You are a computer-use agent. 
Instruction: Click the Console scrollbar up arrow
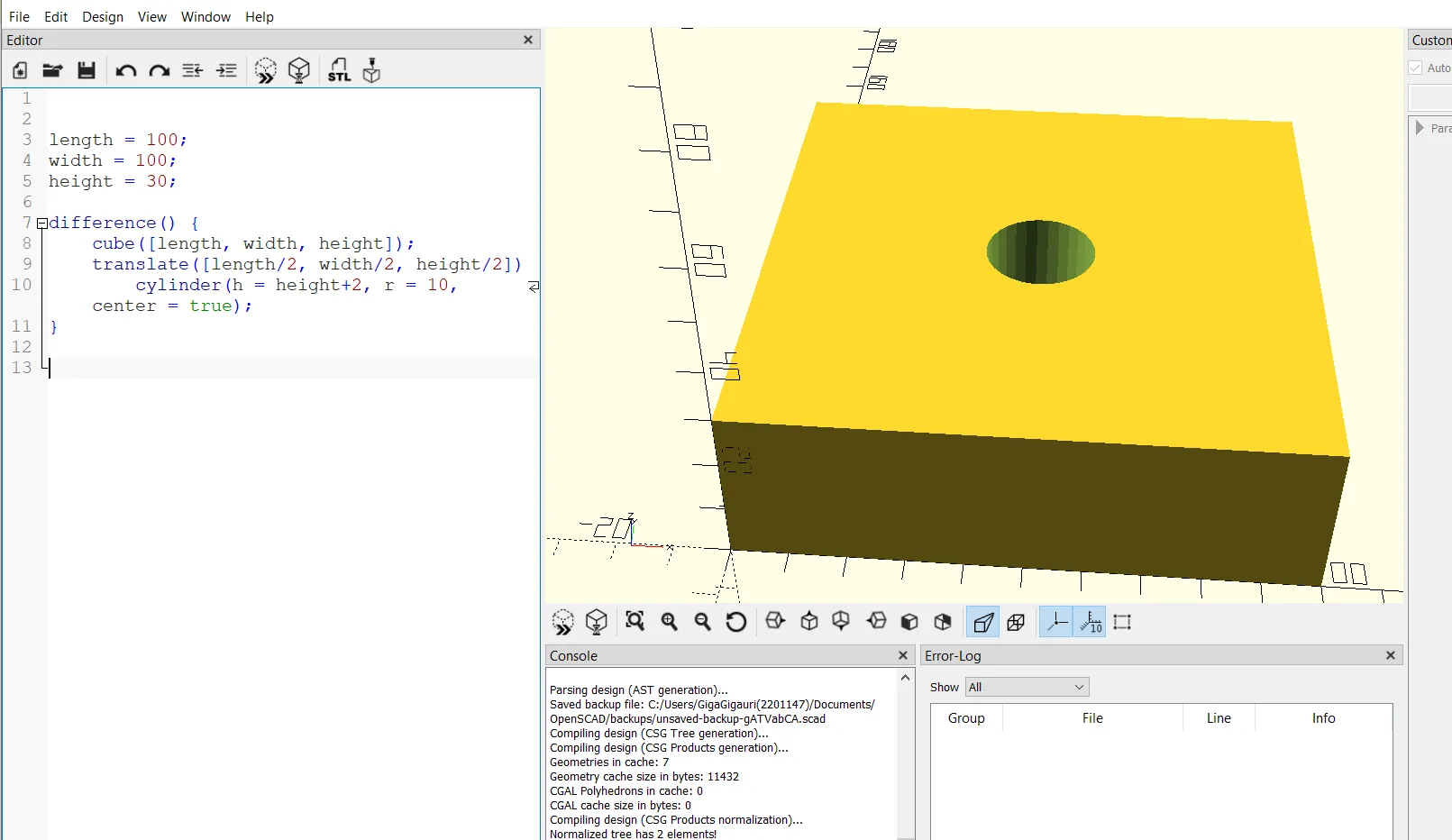(x=905, y=677)
